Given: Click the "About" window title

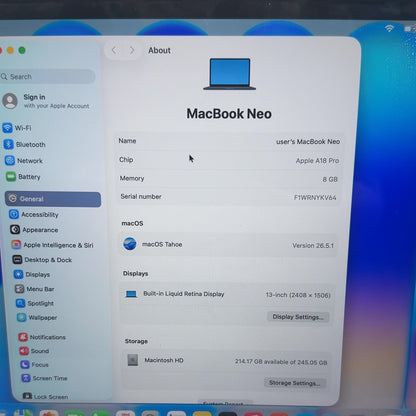Looking at the screenshot, I should coord(159,50).
